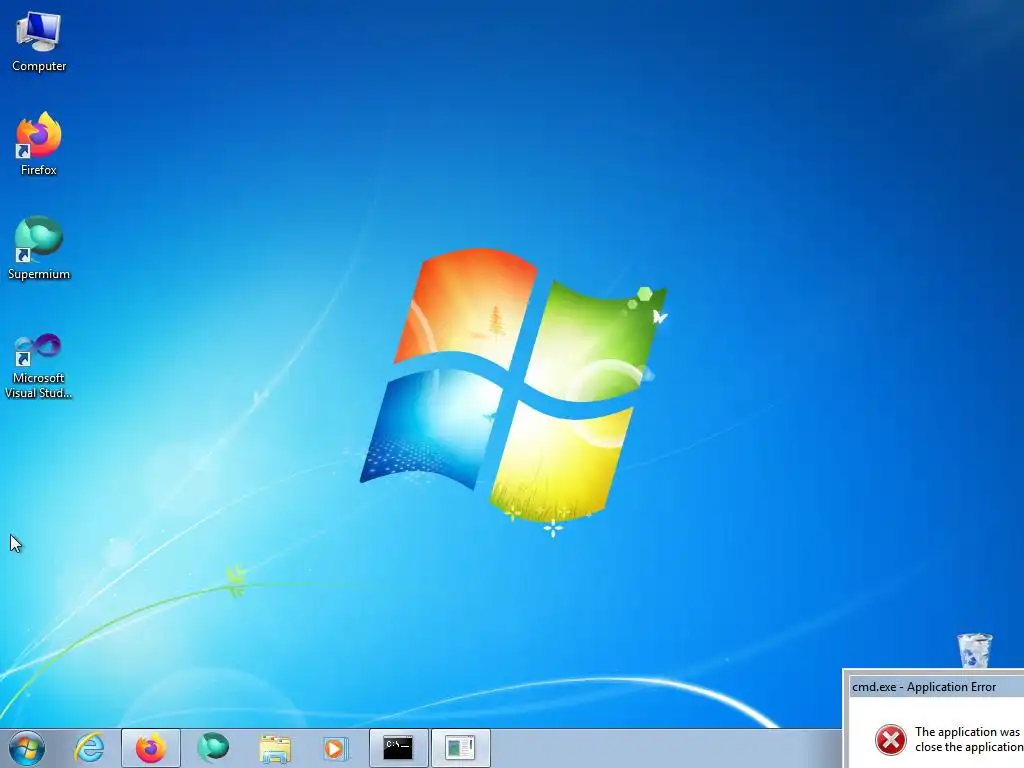
Task: Open Windows Media Player from the taskbar
Action: [x=336, y=748]
